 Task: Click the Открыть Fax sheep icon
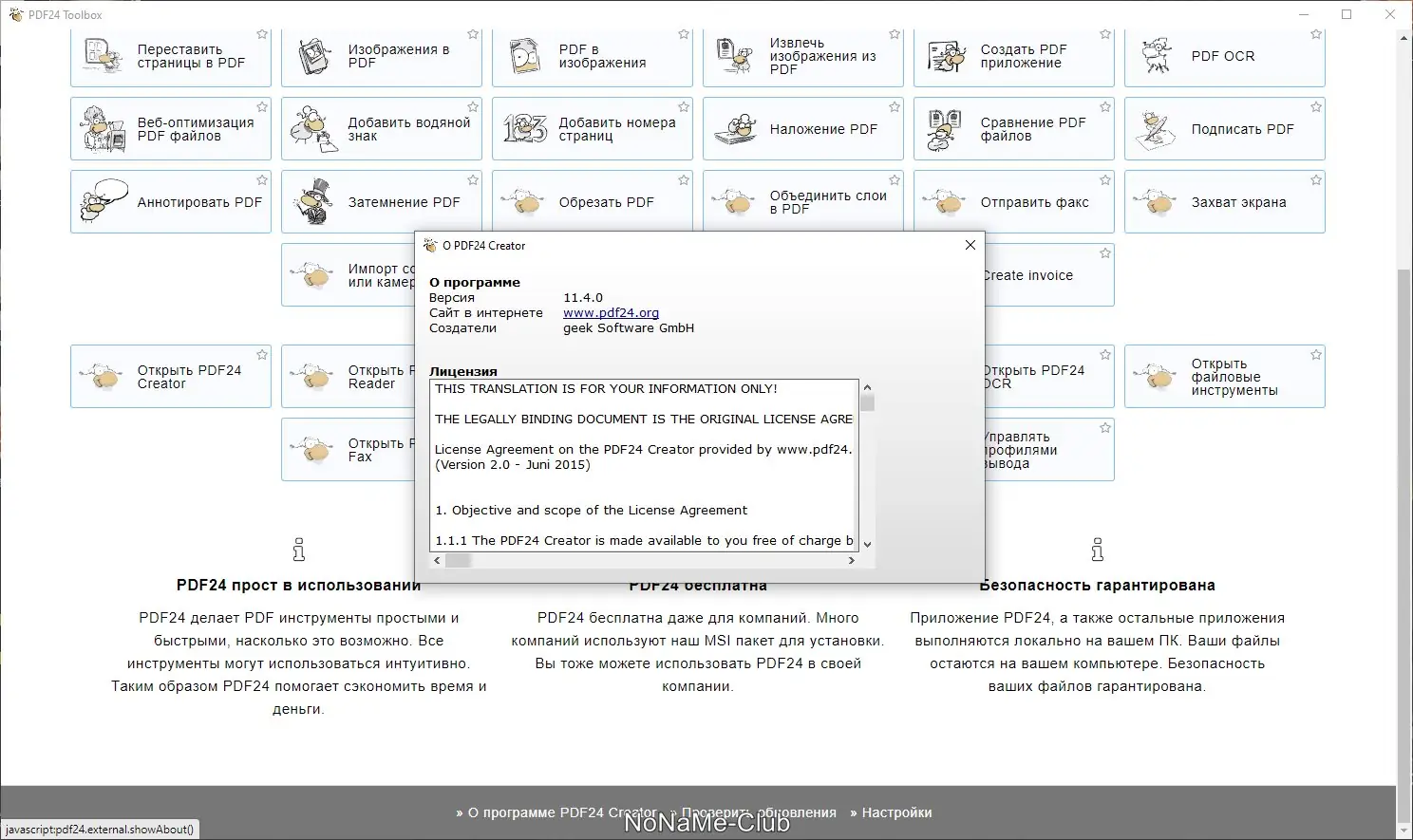tap(312, 450)
